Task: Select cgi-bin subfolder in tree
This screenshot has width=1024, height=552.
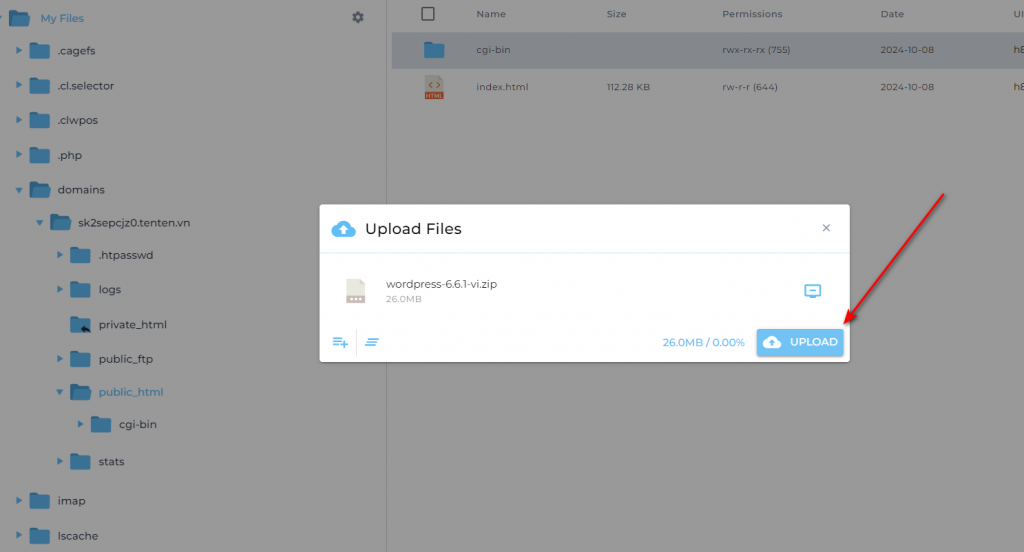Action: click(138, 424)
